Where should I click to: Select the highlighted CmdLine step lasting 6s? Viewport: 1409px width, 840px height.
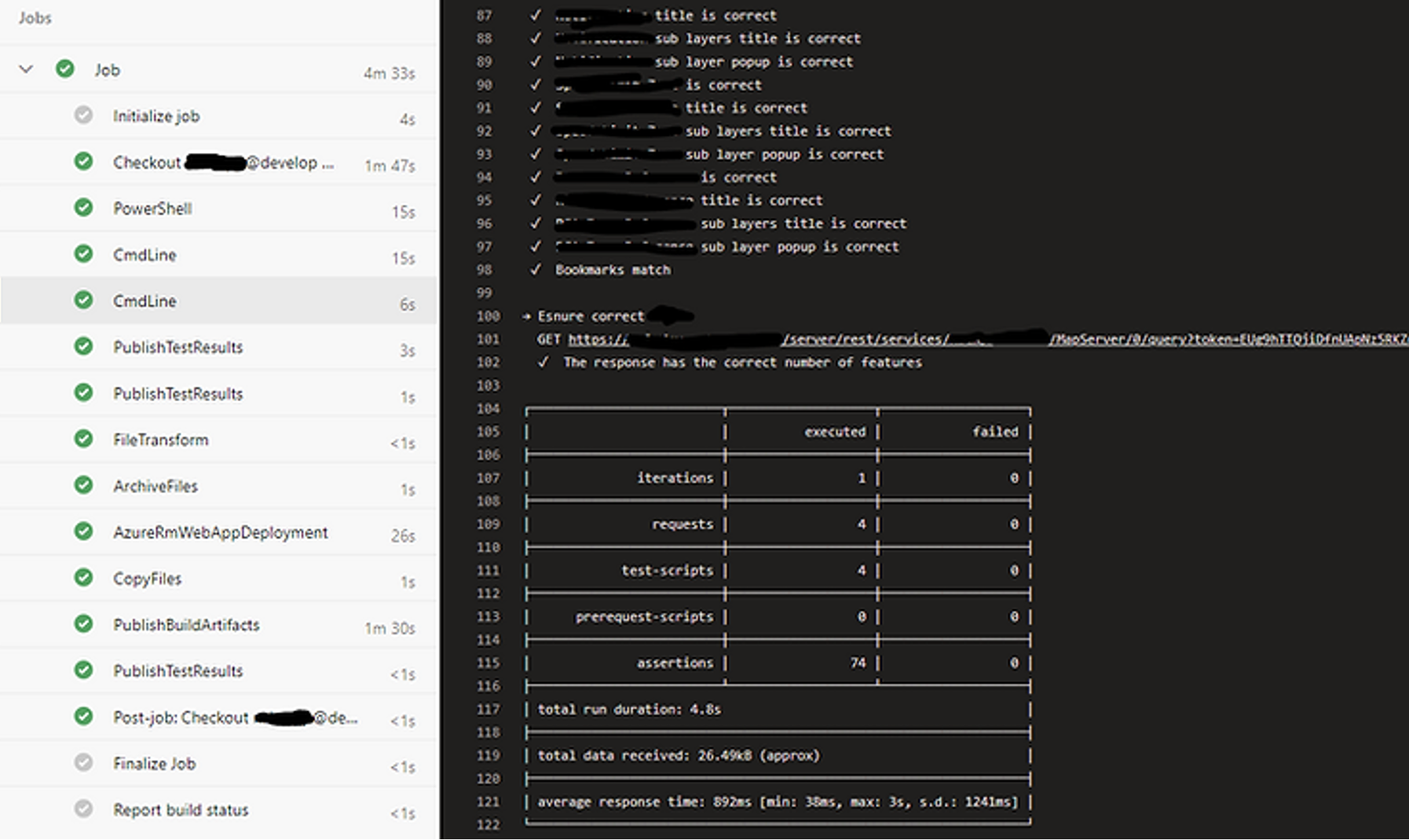tap(219, 301)
